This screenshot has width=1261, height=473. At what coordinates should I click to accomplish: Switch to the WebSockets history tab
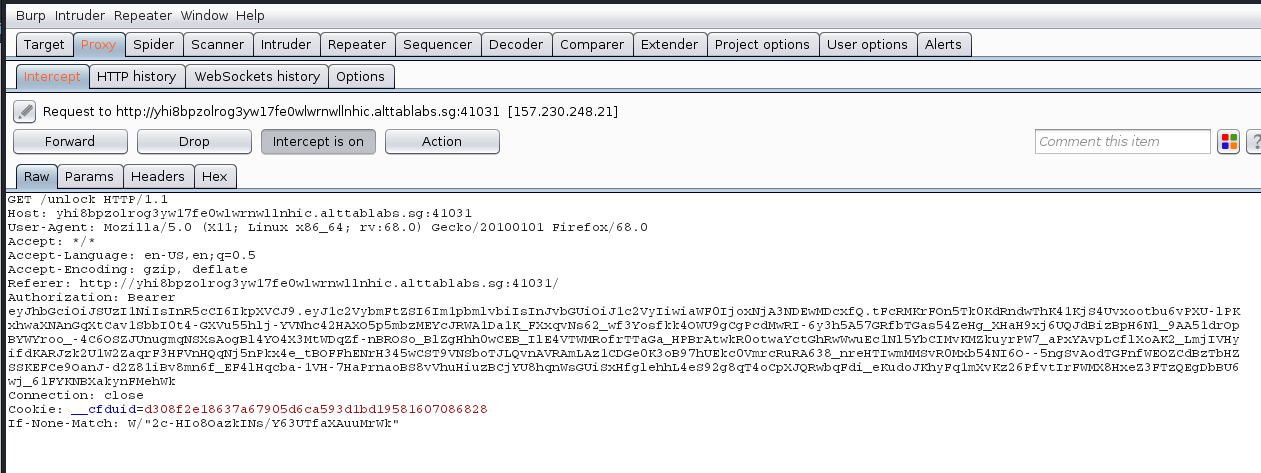point(257,77)
